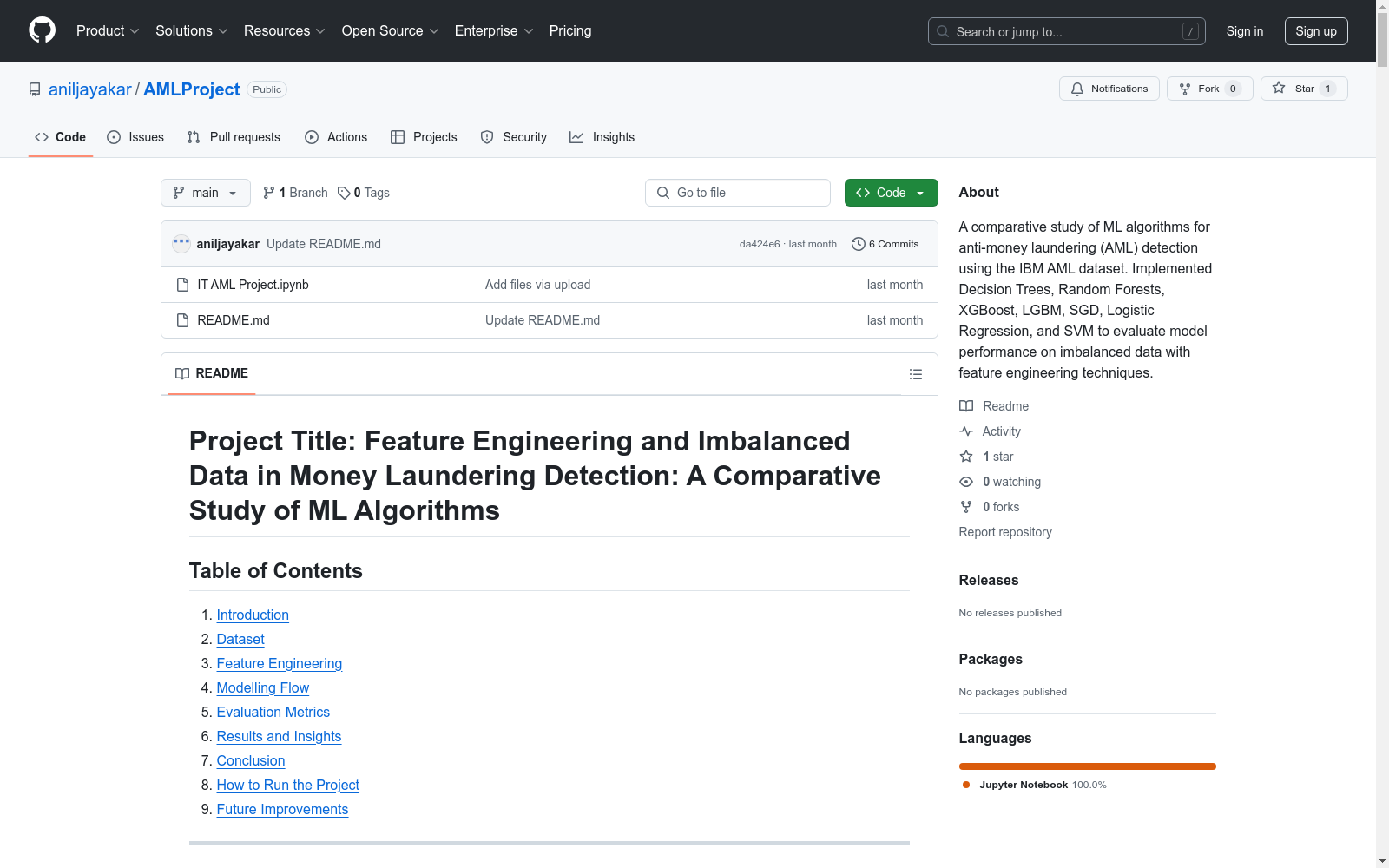The height and width of the screenshot is (868, 1389).
Task: Open commit hash da424e6
Action: point(760,244)
